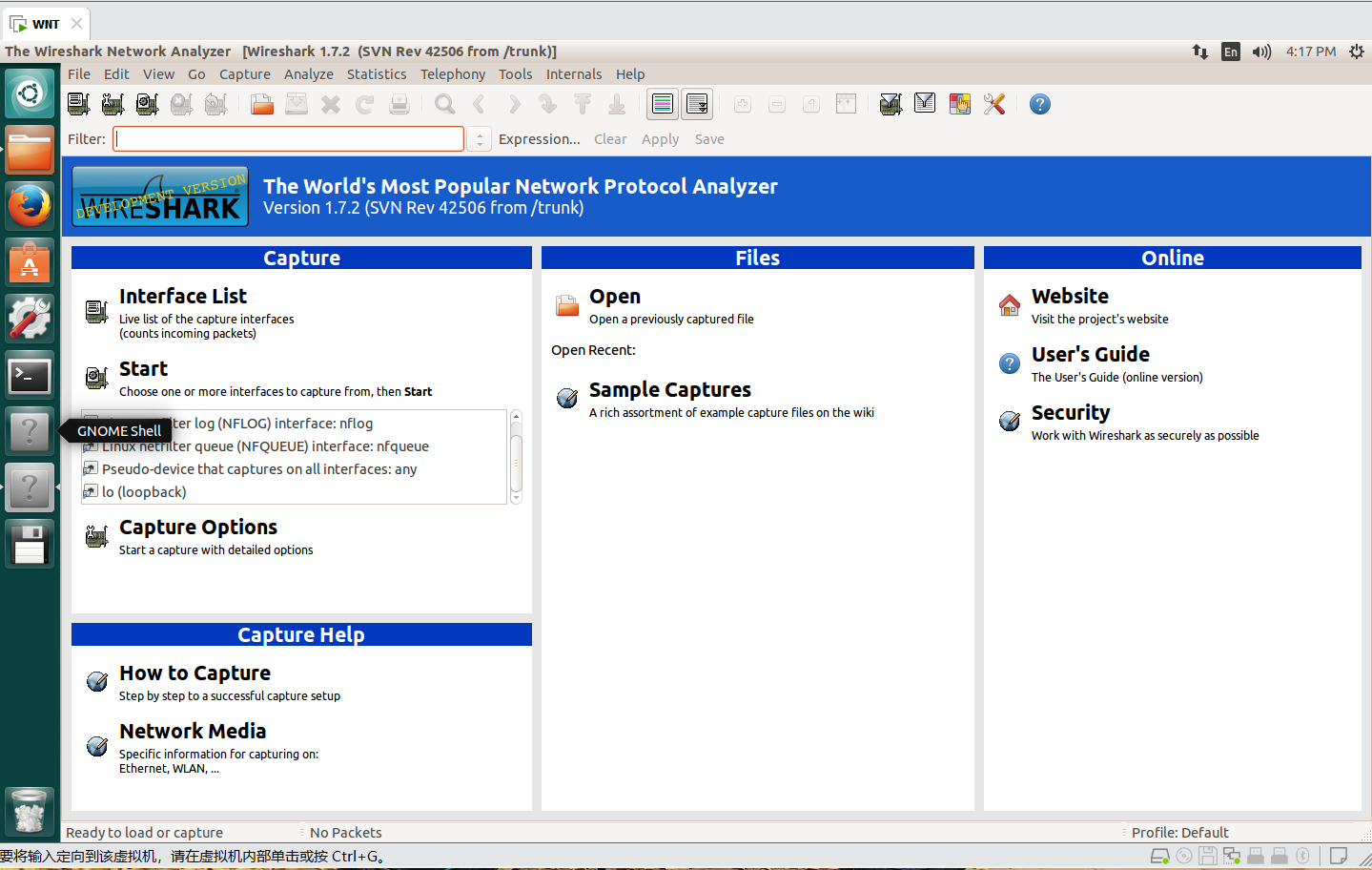Click the Clear filter button
Screen dimensions: 1372x870
(x=610, y=139)
